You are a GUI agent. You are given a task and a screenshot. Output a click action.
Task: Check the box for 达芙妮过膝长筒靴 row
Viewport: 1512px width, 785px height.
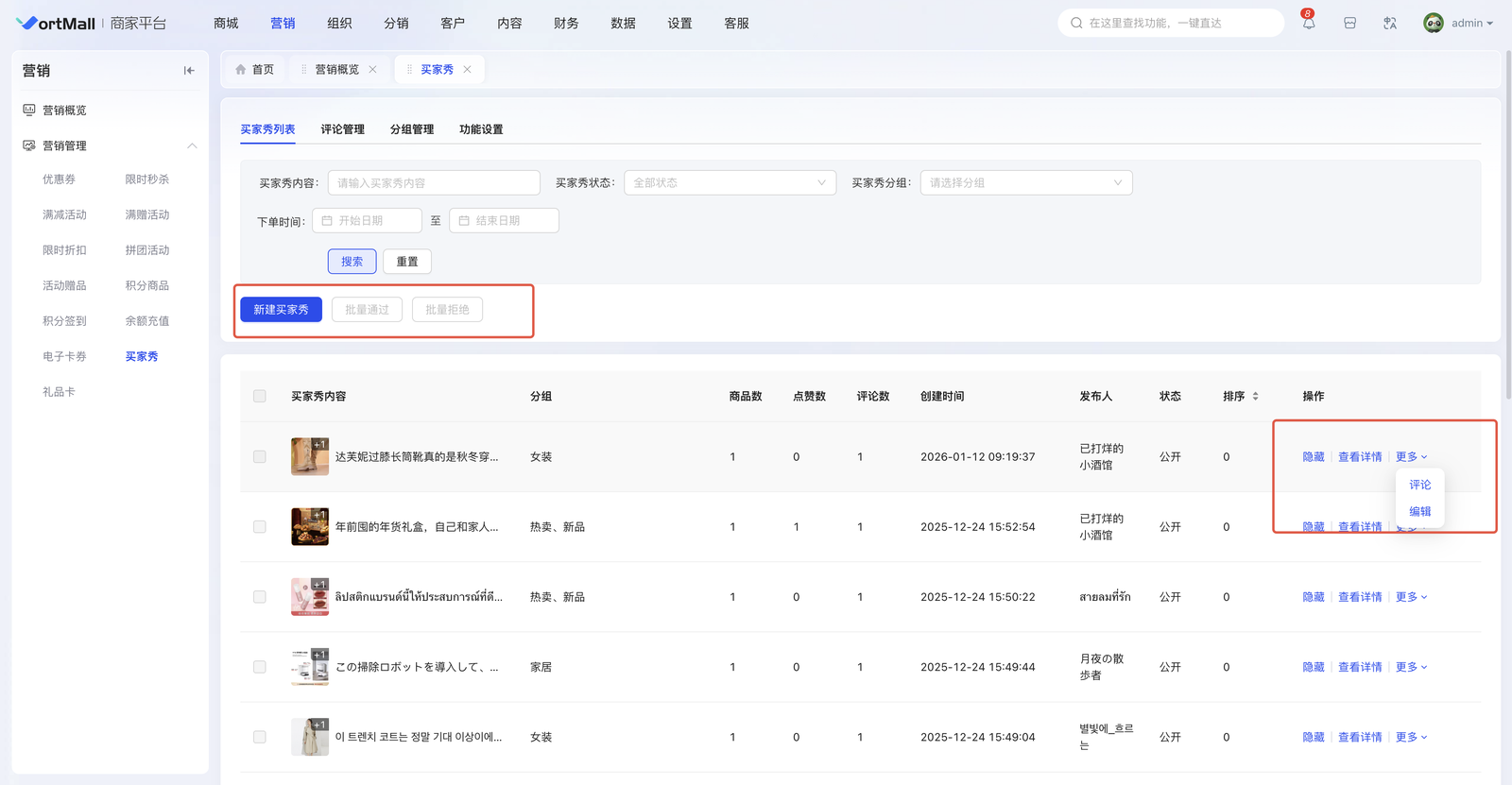(260, 457)
